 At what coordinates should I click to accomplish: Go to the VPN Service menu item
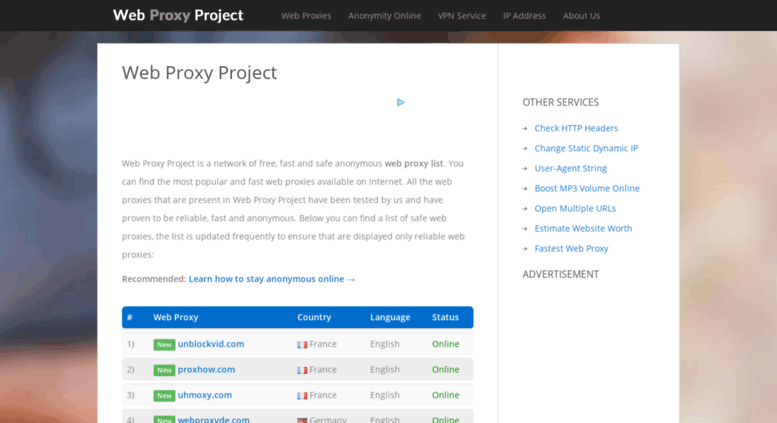[x=462, y=16]
